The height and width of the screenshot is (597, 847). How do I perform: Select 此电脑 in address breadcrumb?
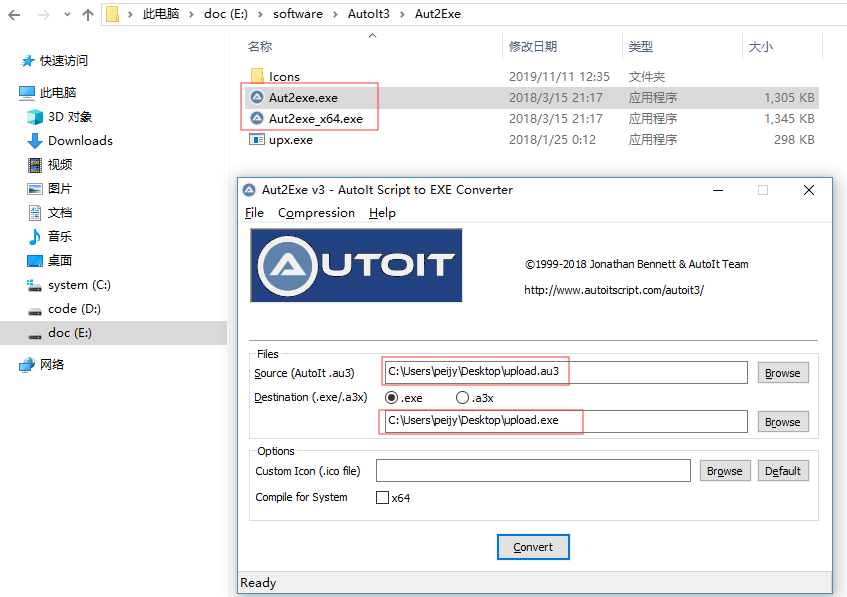160,14
